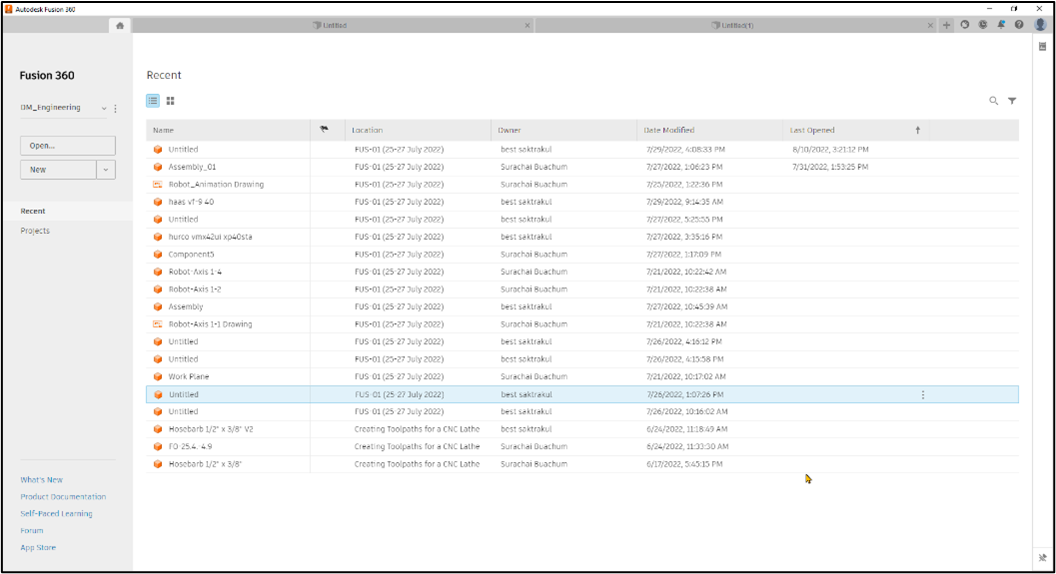Expand the New button dropdown arrow
1056x574 pixels.
tap(106, 170)
